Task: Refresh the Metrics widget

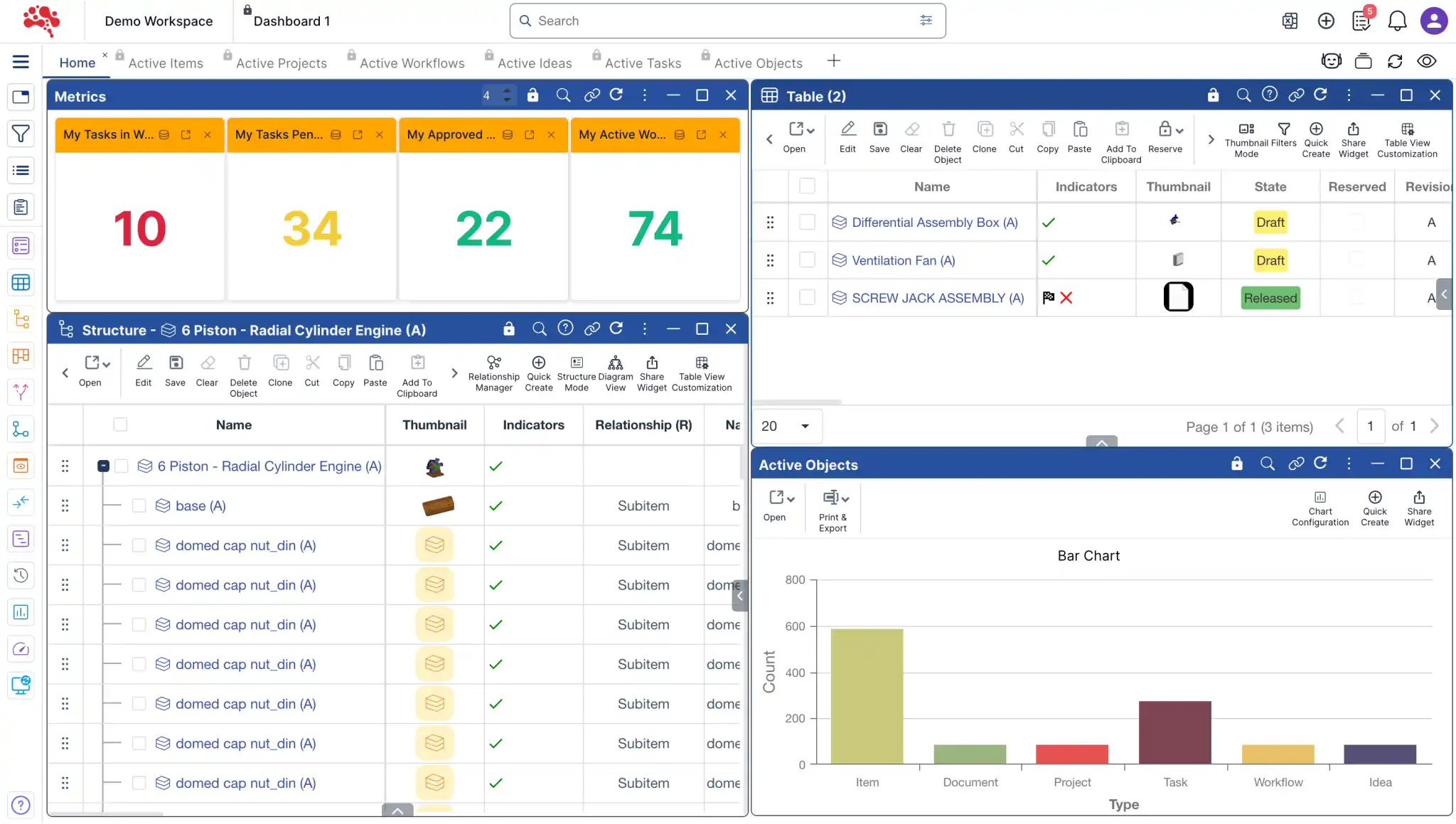Action: click(616, 95)
